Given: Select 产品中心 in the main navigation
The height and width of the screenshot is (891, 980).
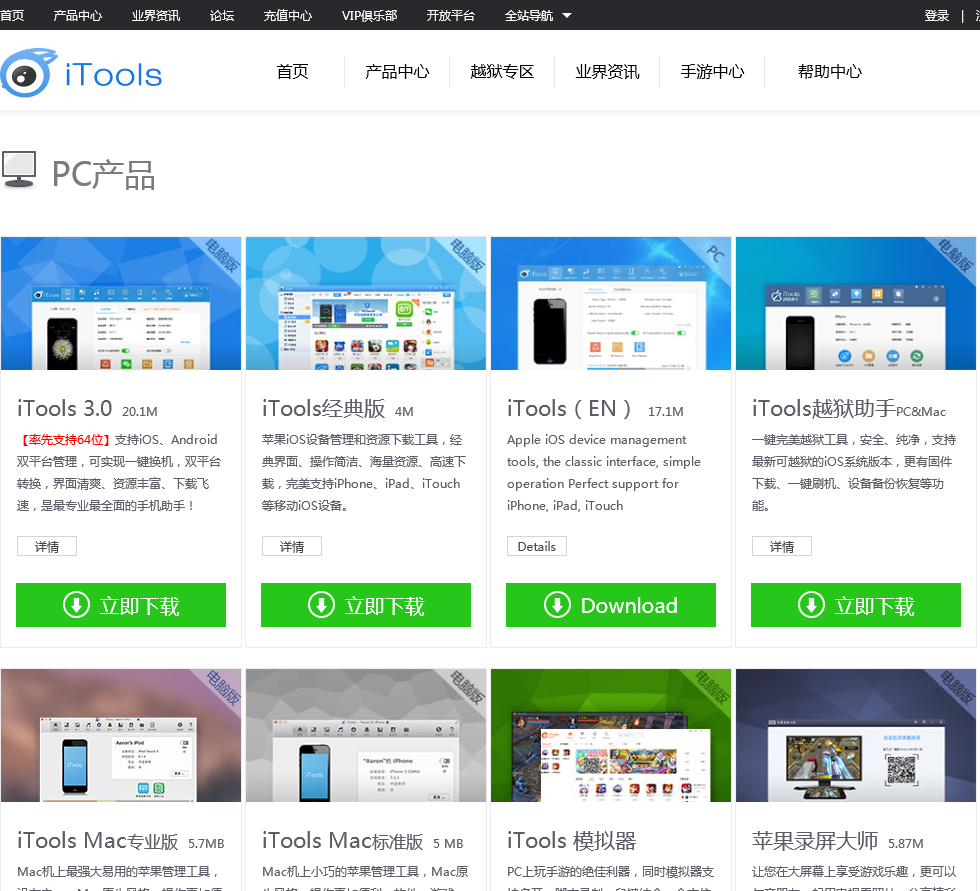Looking at the screenshot, I should [398, 72].
